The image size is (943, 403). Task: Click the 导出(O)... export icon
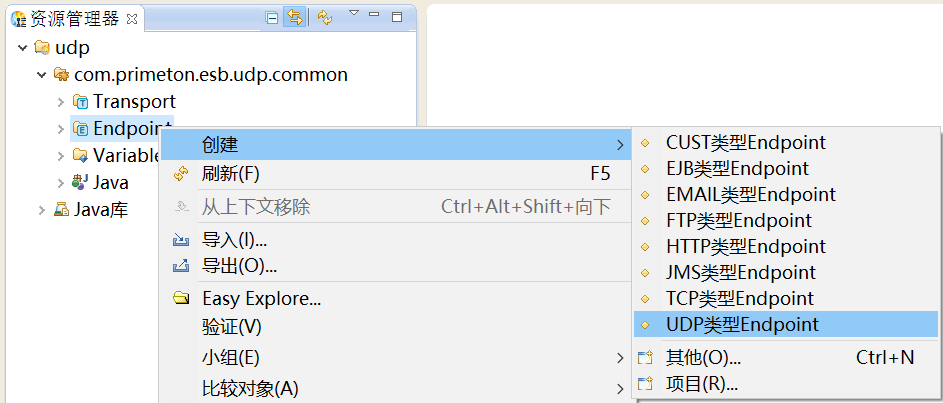point(181,266)
